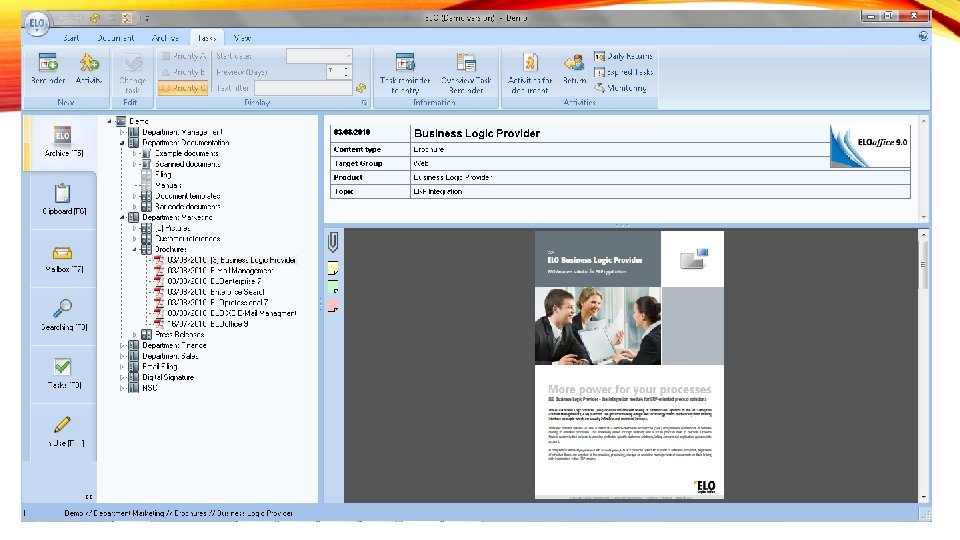The height and width of the screenshot is (540, 960).
Task: Adjust the Preview (Days) spinner
Action: [346, 72]
